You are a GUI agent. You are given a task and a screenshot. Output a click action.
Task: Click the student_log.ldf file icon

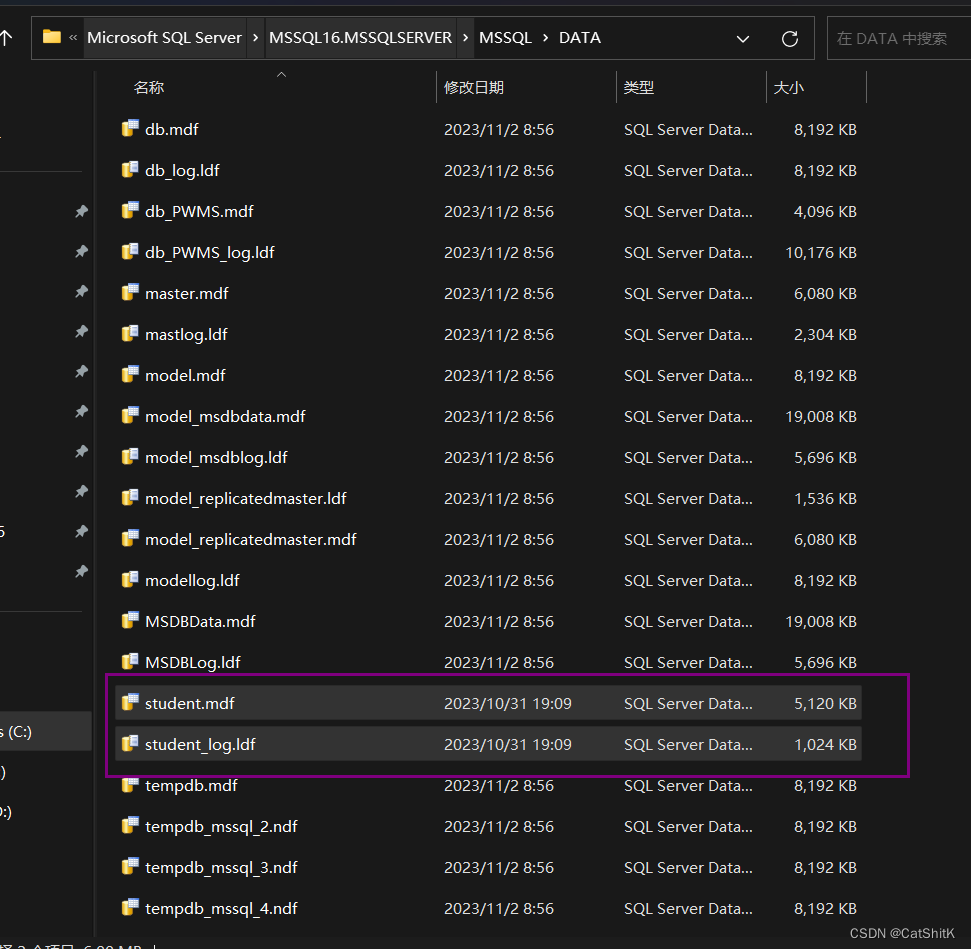pos(130,743)
